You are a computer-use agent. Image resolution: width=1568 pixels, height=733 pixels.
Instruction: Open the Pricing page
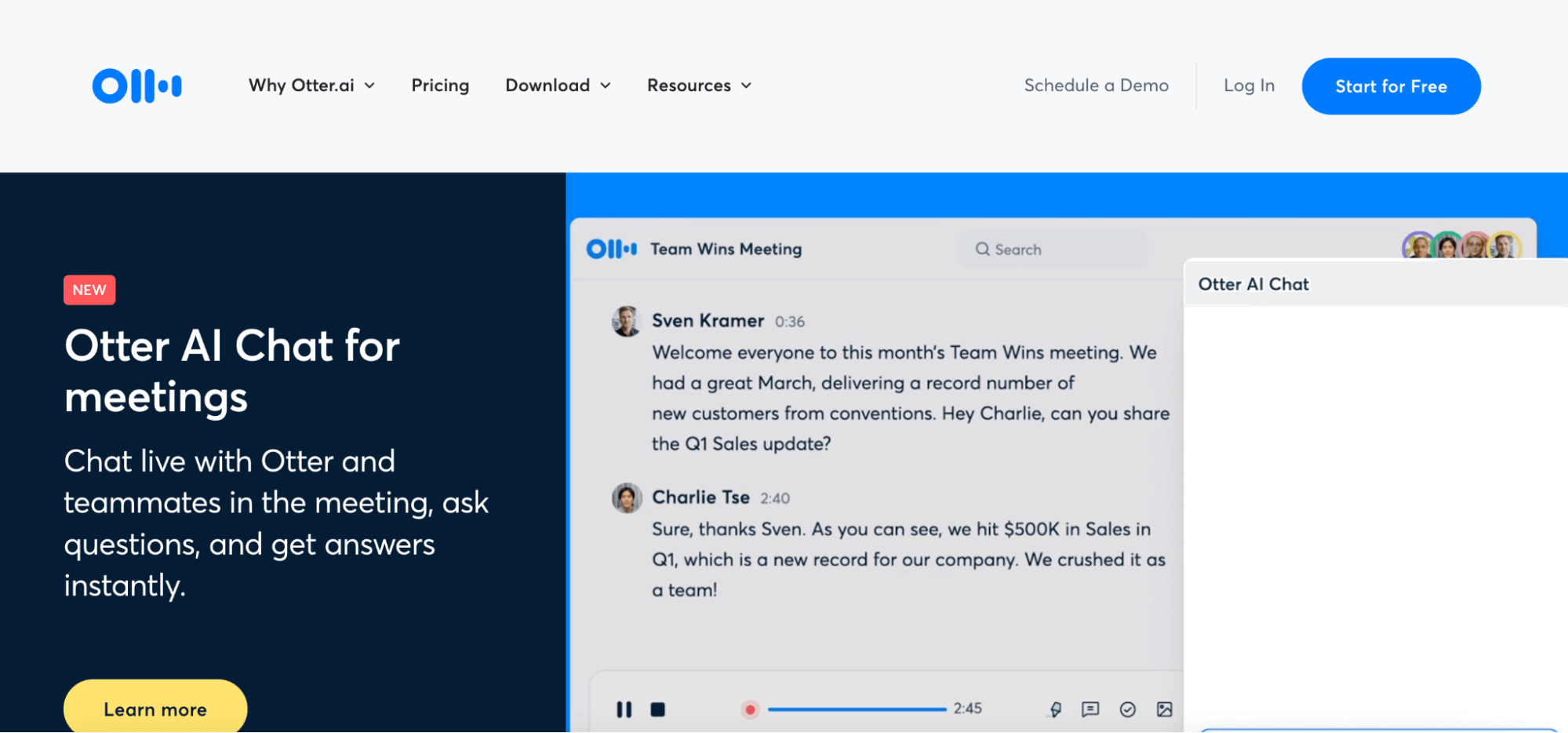[440, 86]
